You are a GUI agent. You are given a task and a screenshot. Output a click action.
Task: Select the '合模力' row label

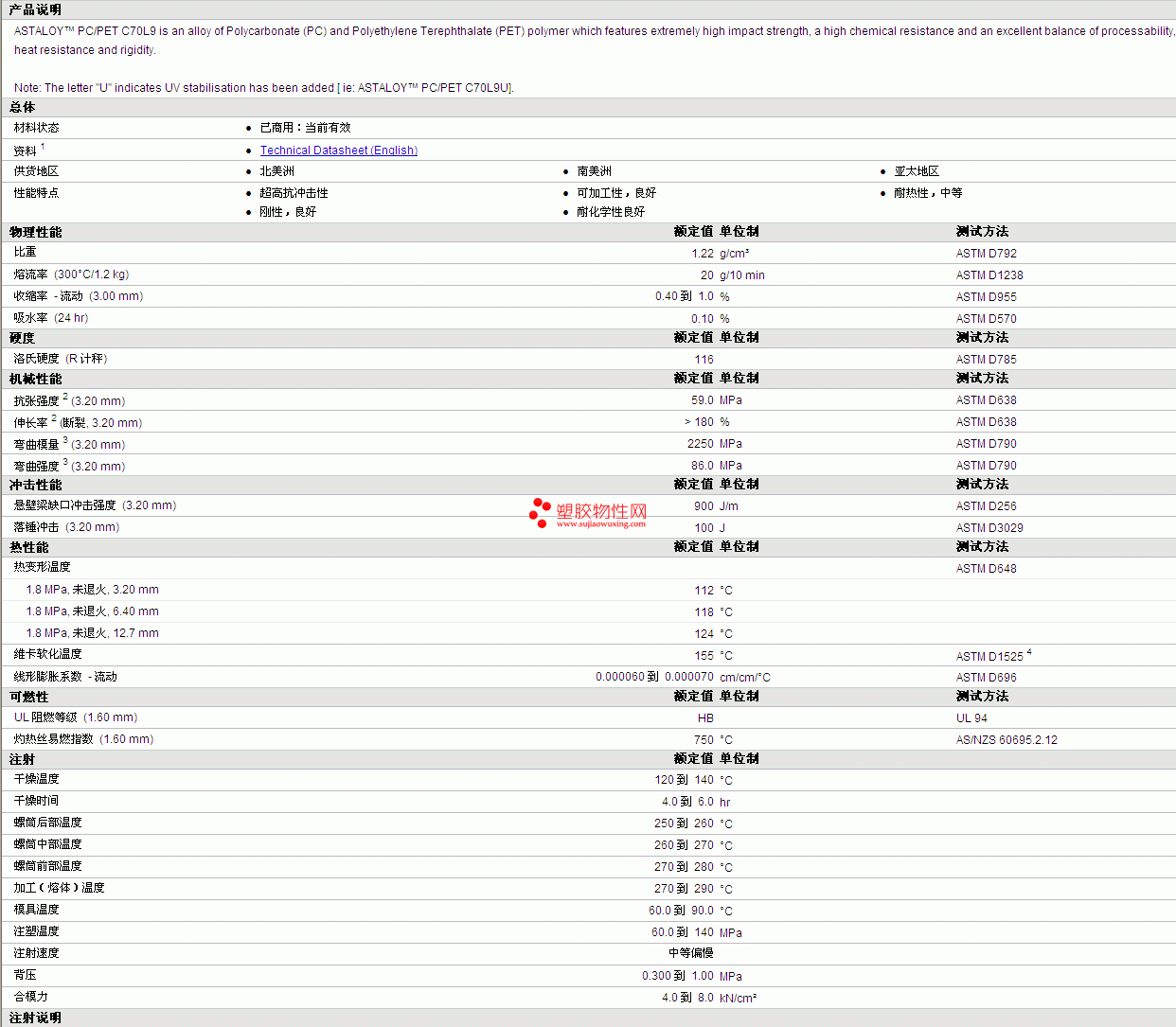point(31,997)
